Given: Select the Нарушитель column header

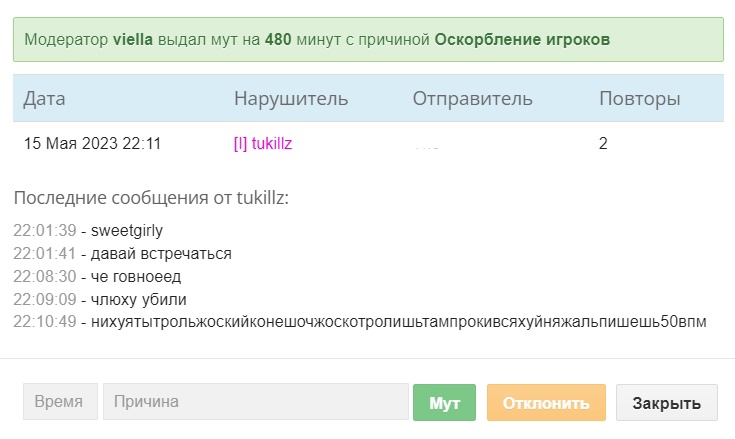Looking at the screenshot, I should pos(291,99).
